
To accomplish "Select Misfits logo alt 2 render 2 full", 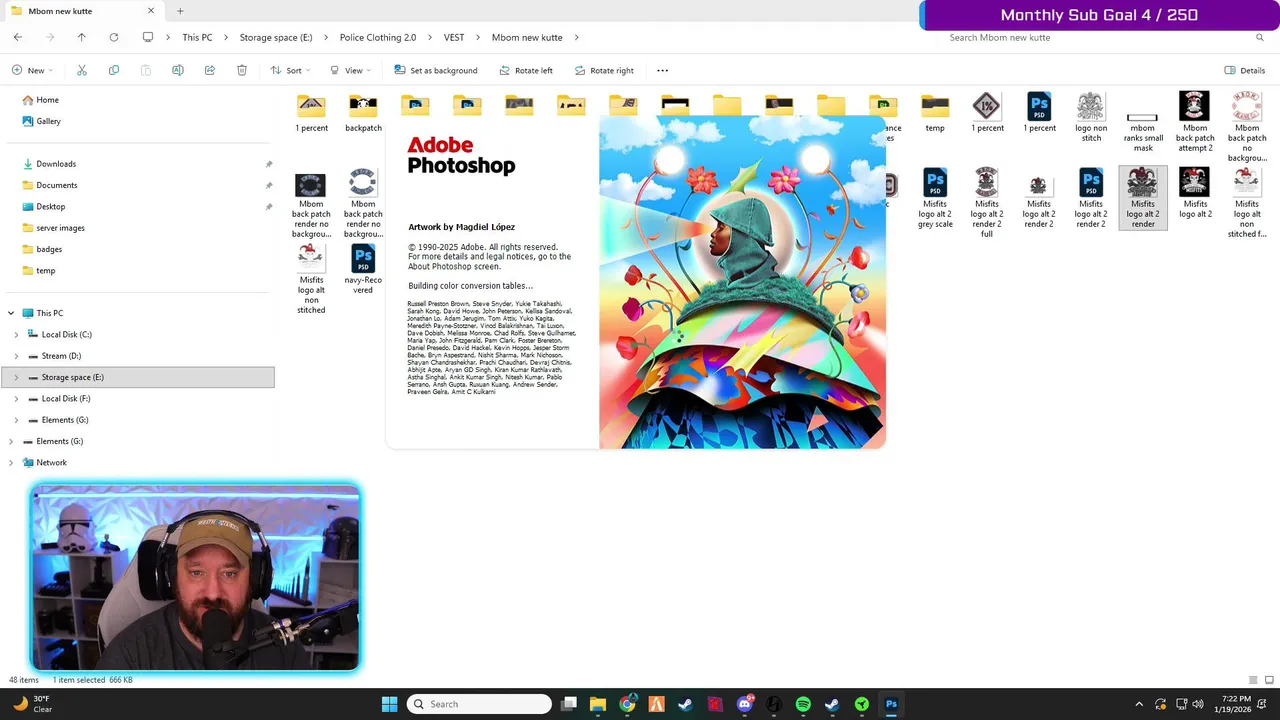I will coord(987,203).
